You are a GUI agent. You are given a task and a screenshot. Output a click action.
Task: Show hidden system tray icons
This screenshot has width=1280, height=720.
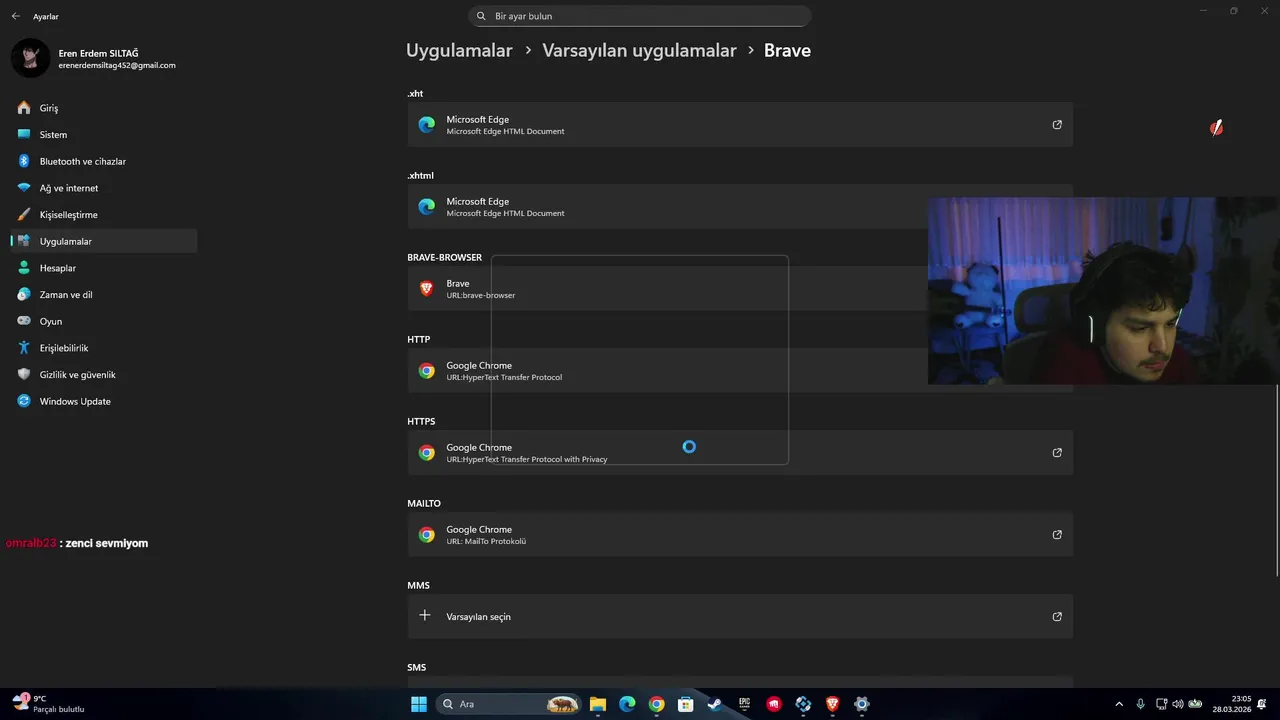tap(1118, 704)
